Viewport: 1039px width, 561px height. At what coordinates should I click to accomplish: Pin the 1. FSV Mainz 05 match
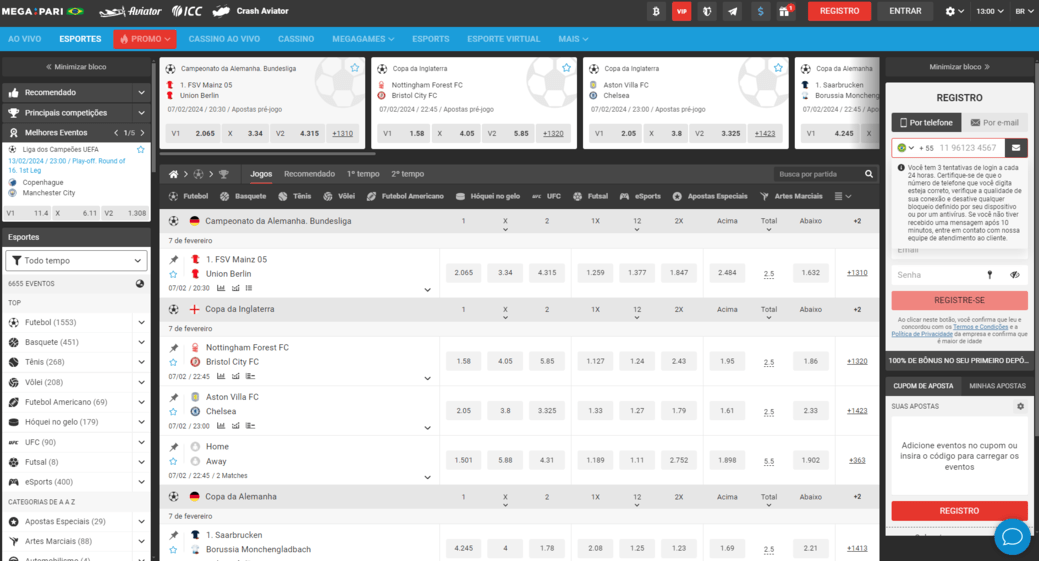(x=174, y=260)
